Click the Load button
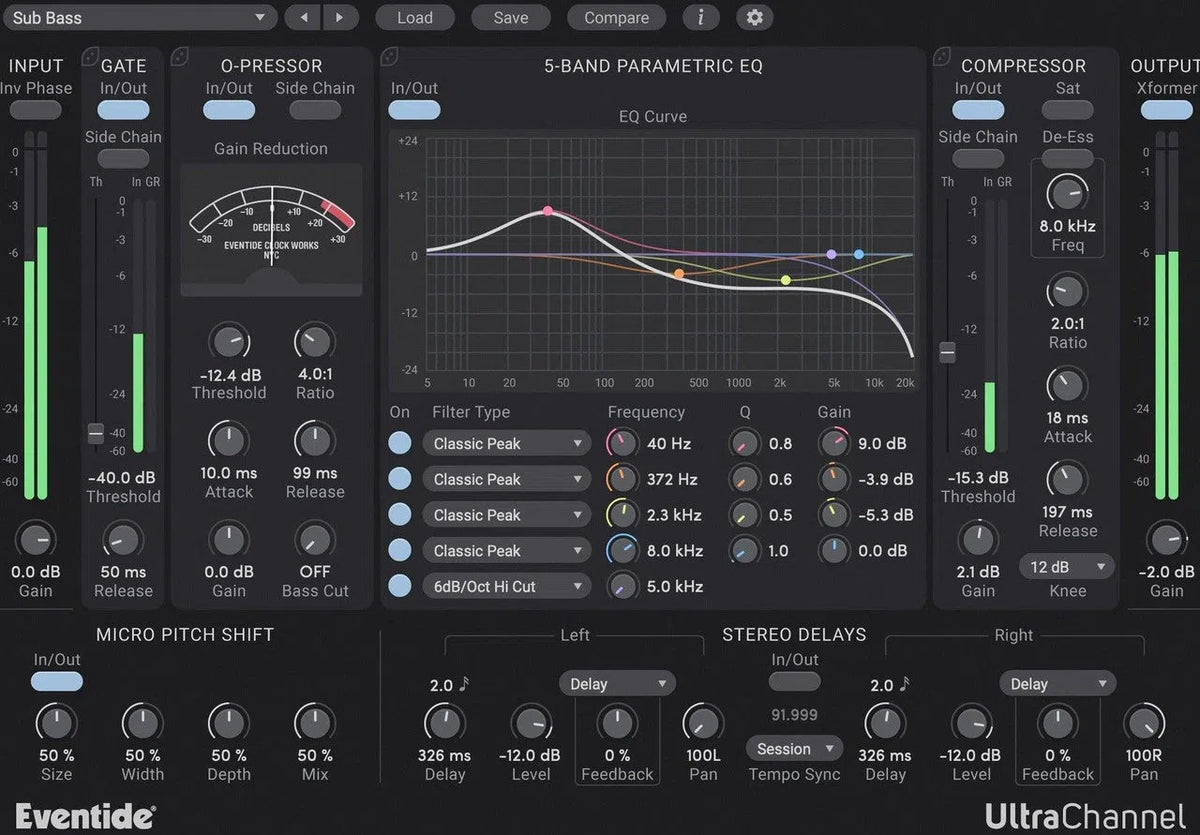This screenshot has height=835, width=1200. point(415,17)
